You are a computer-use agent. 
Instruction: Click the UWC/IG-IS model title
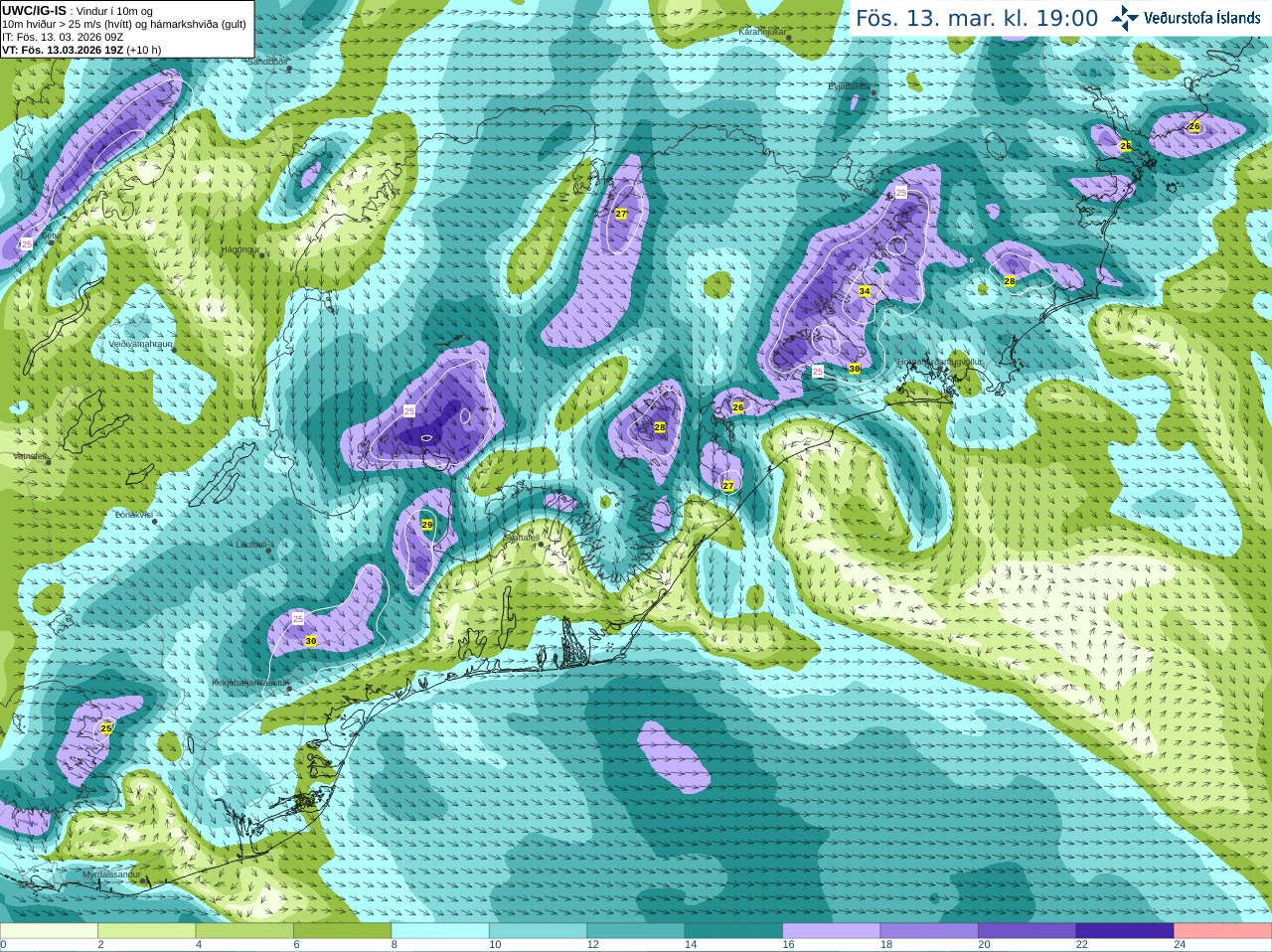(34, 10)
